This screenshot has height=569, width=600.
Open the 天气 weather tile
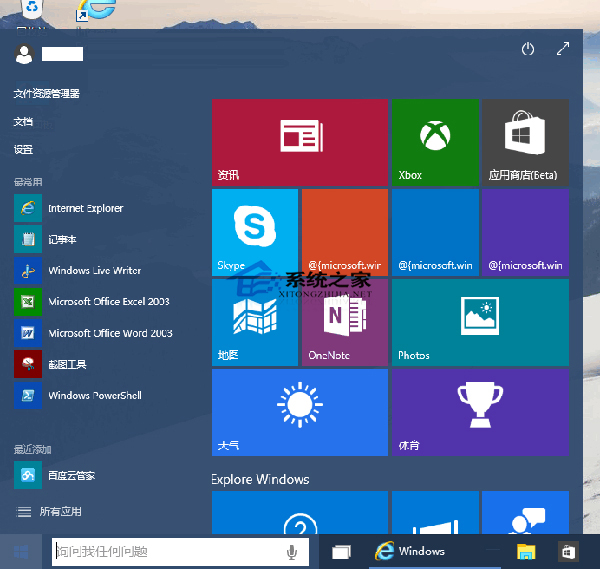click(x=300, y=412)
